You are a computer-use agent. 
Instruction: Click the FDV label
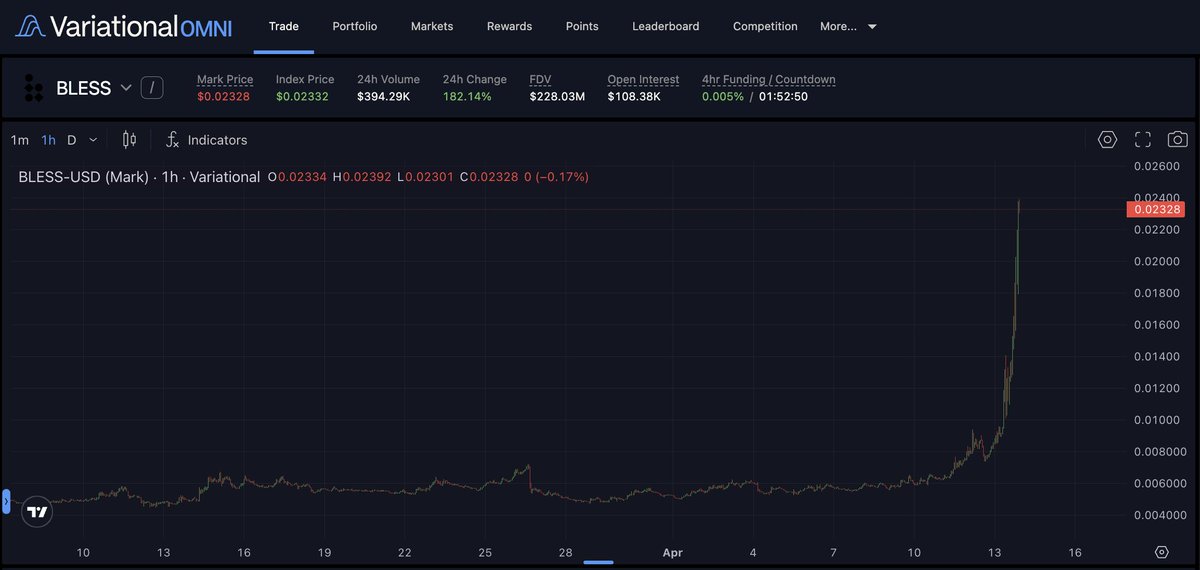[540, 79]
